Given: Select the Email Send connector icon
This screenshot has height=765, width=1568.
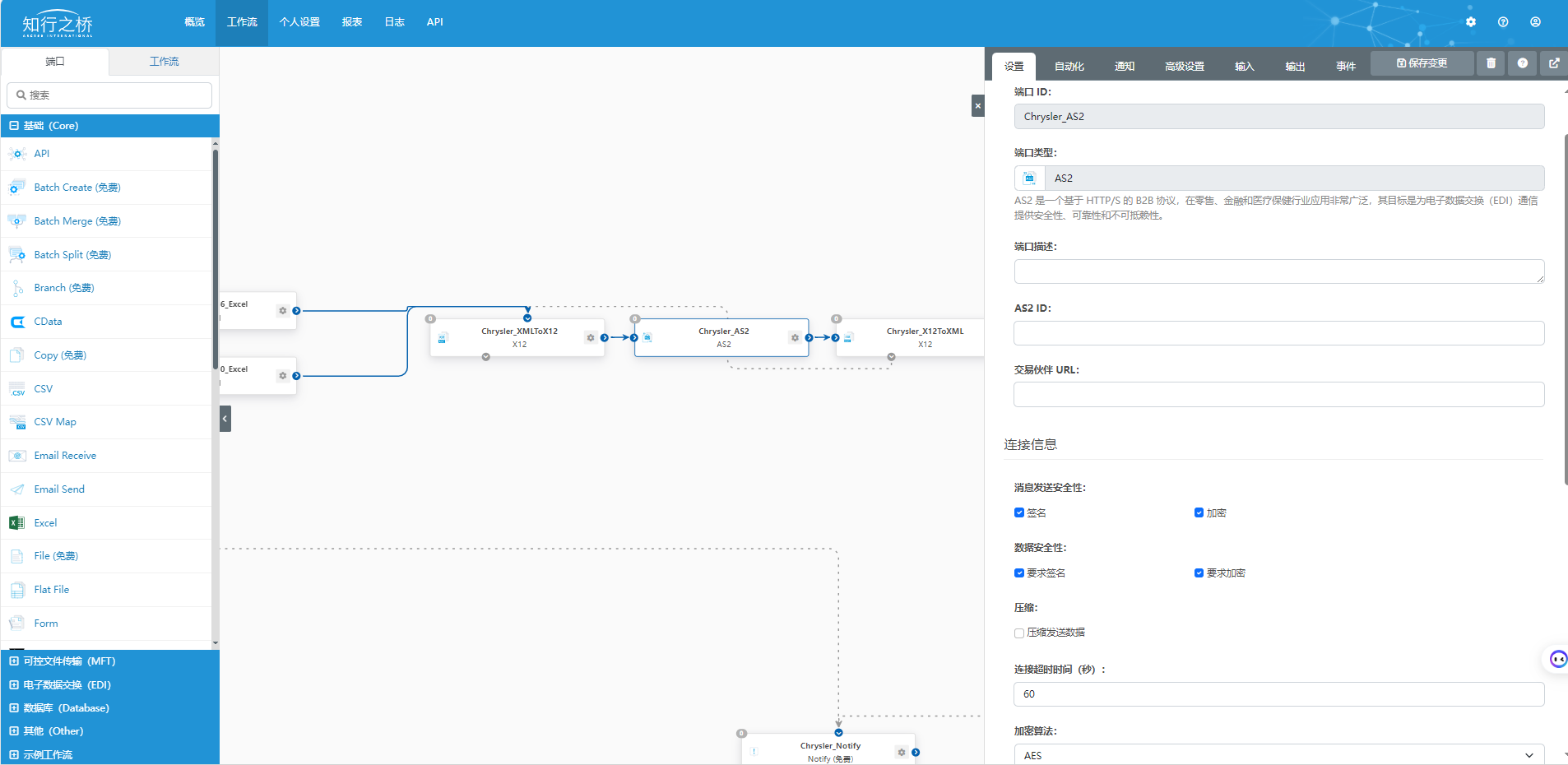Looking at the screenshot, I should 16,489.
